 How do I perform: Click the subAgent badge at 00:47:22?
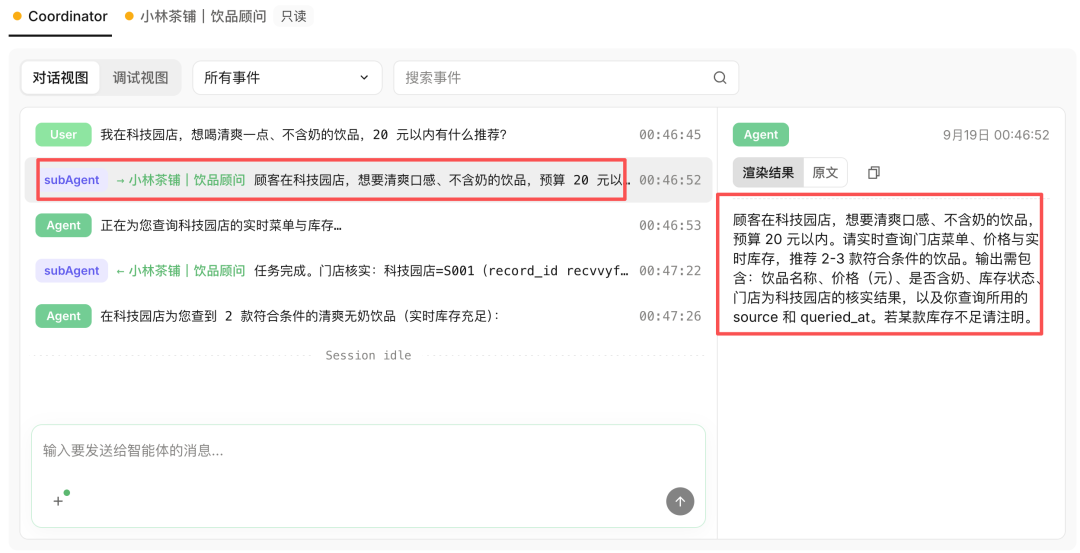(72, 271)
